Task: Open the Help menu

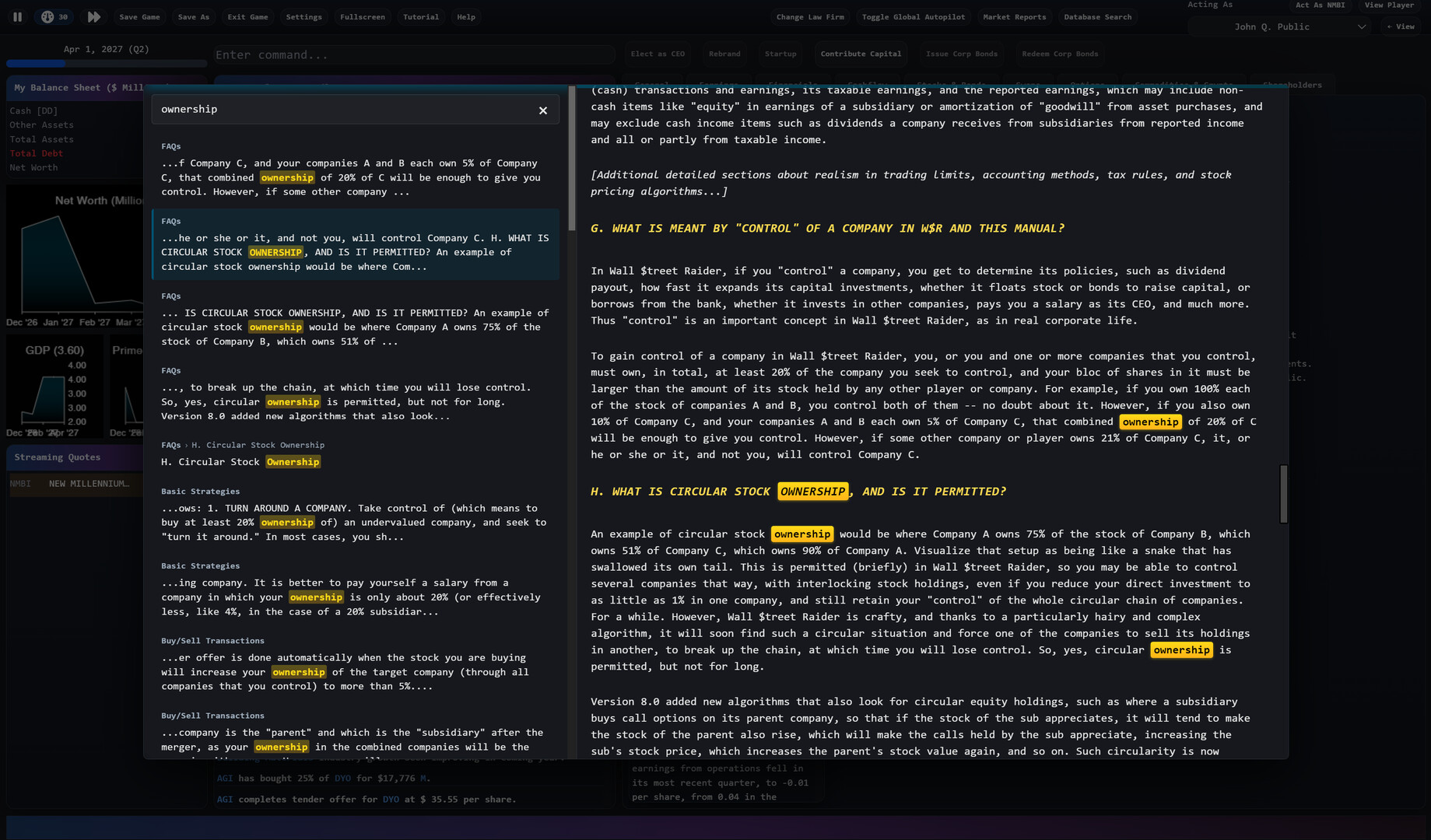Action: (x=465, y=16)
